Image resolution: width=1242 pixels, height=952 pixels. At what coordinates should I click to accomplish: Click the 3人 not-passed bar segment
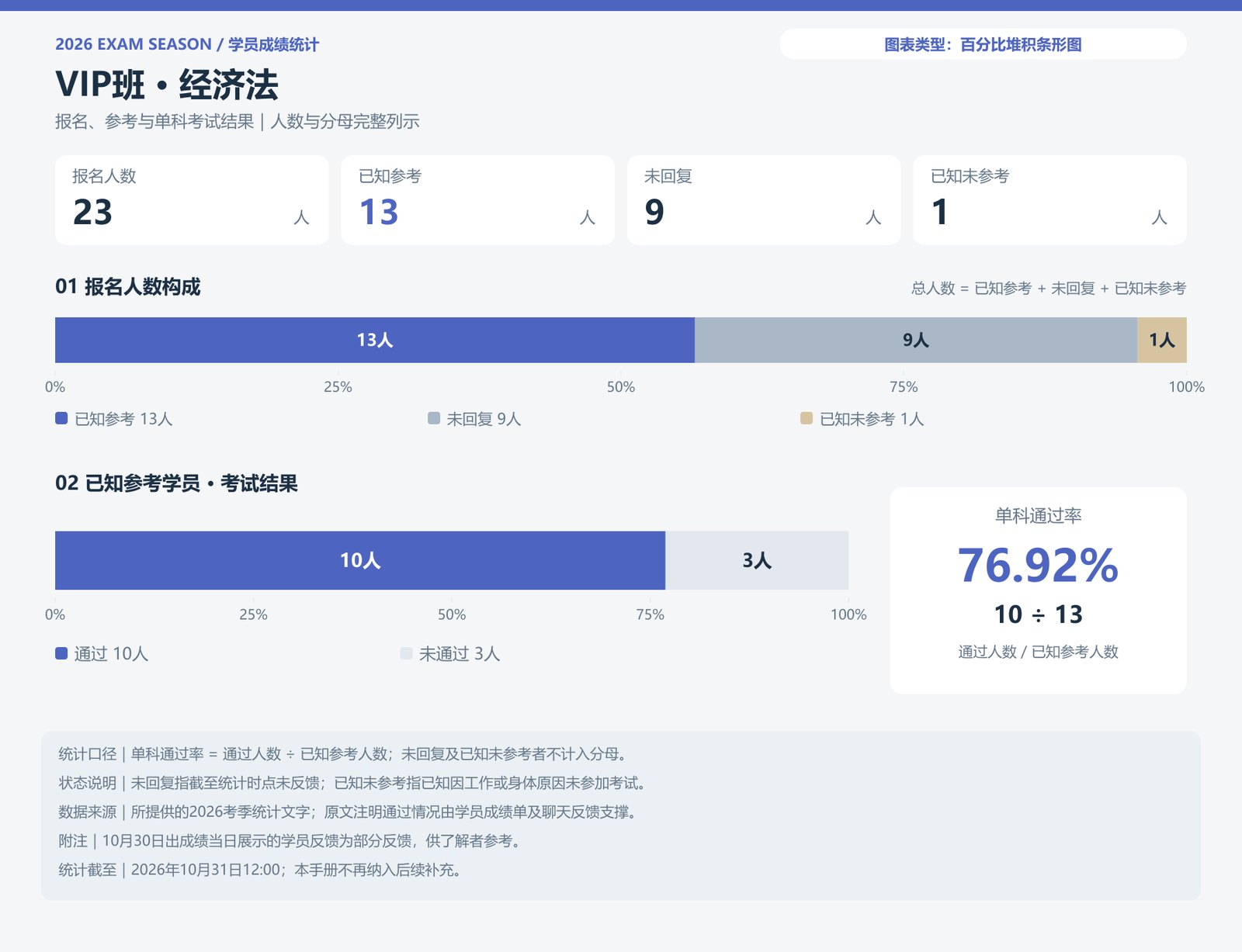pyautogui.click(x=757, y=560)
